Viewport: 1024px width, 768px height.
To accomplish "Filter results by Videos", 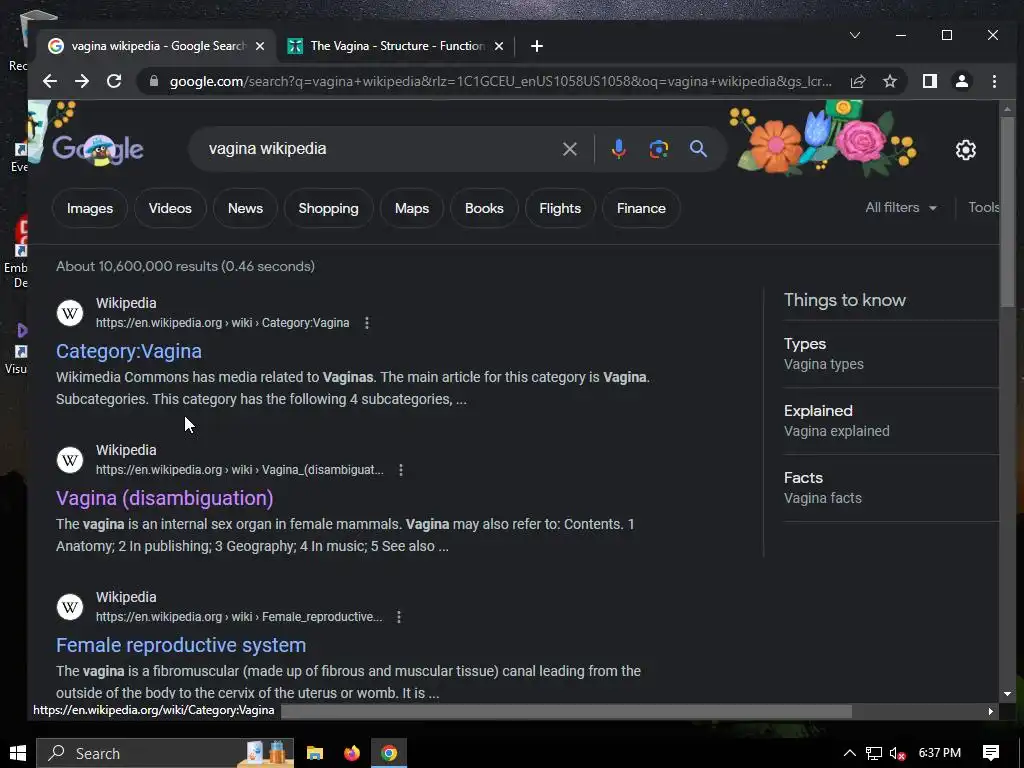I will [x=170, y=208].
